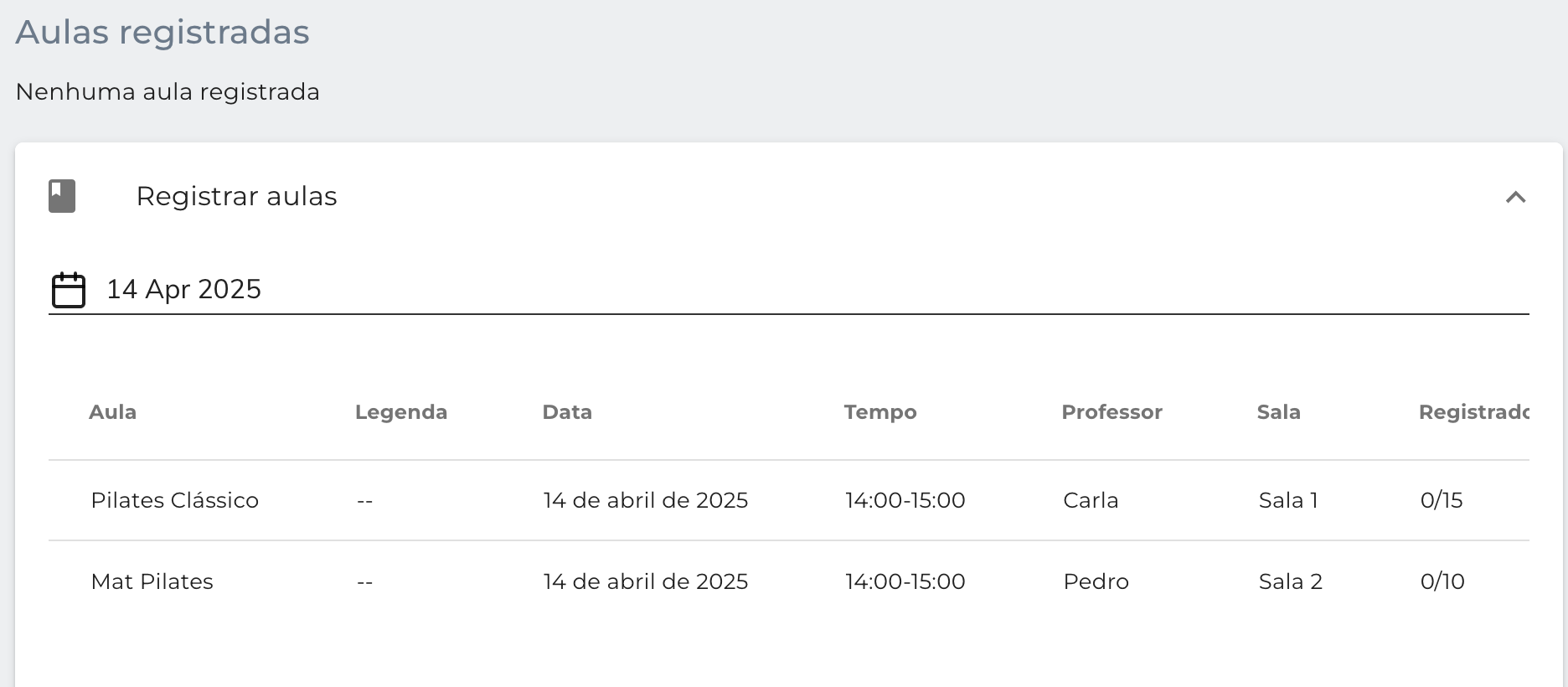Sort by the Registrado column header

1474,412
